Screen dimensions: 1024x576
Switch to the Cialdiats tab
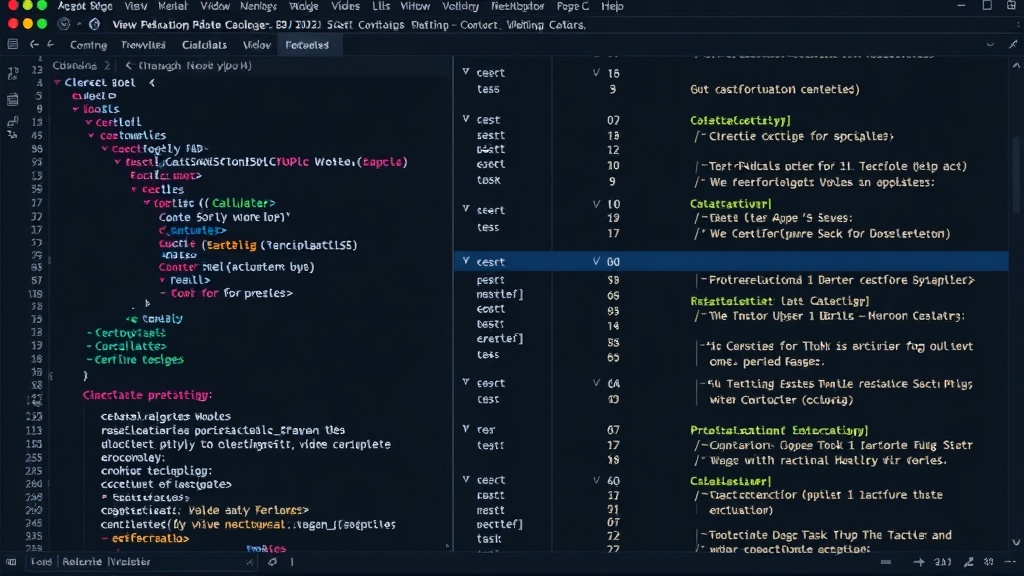click(x=204, y=45)
